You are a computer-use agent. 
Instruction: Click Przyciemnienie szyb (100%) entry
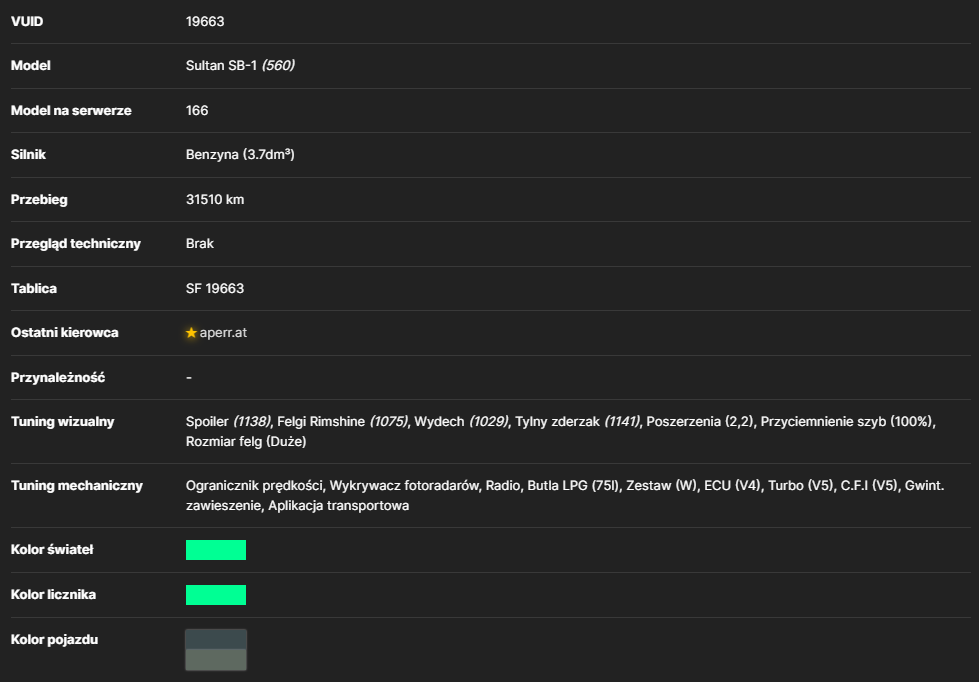pos(847,422)
